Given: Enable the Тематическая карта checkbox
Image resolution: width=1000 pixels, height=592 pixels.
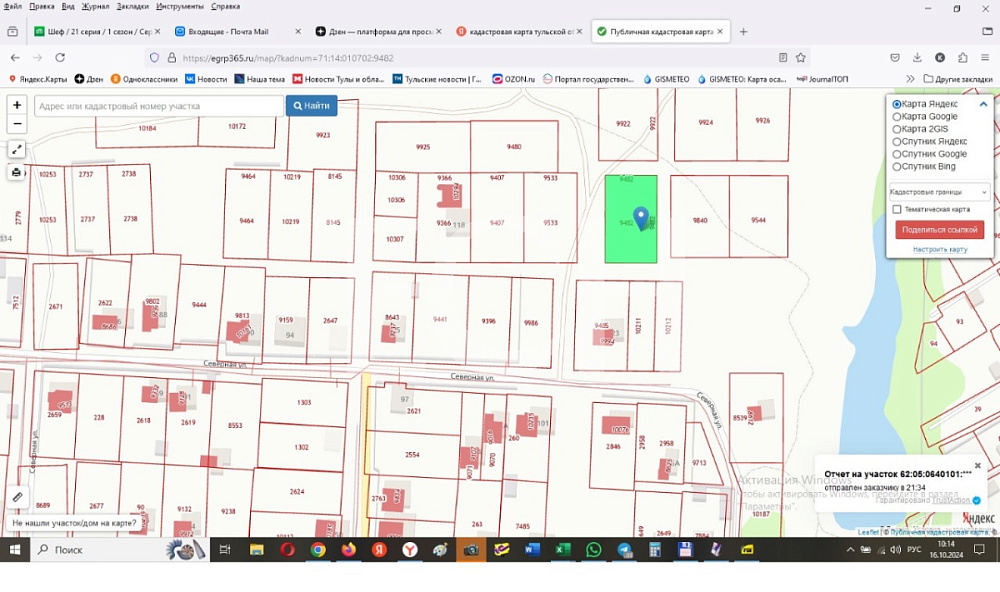Looking at the screenshot, I should pos(897,209).
